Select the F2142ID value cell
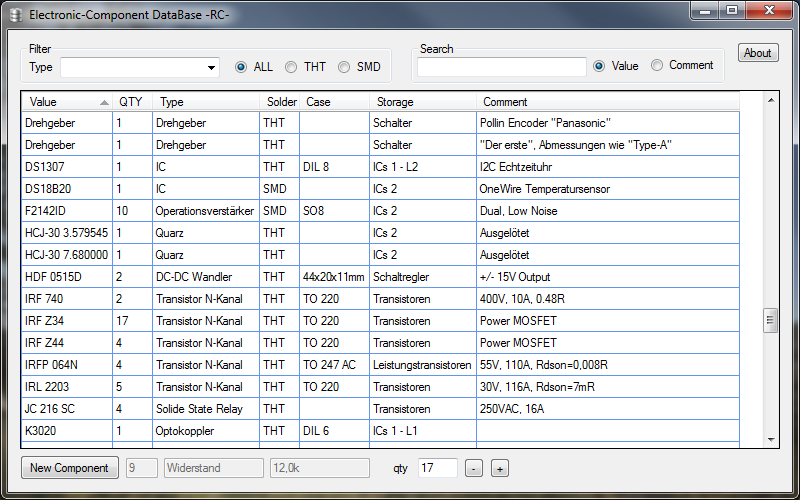 [67, 211]
